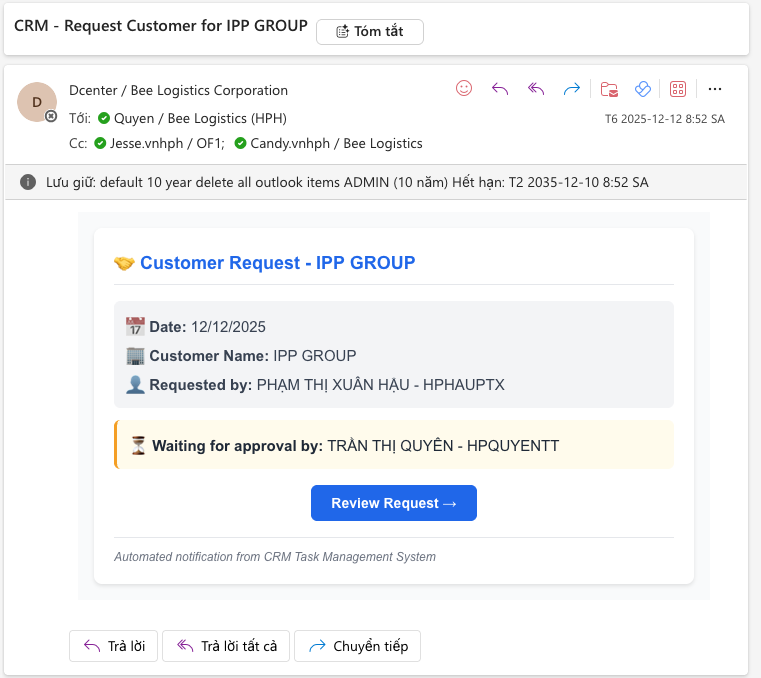Screen dimensions: 761x678
Task: Click the Trả lời tất cả button
Action: point(226,646)
